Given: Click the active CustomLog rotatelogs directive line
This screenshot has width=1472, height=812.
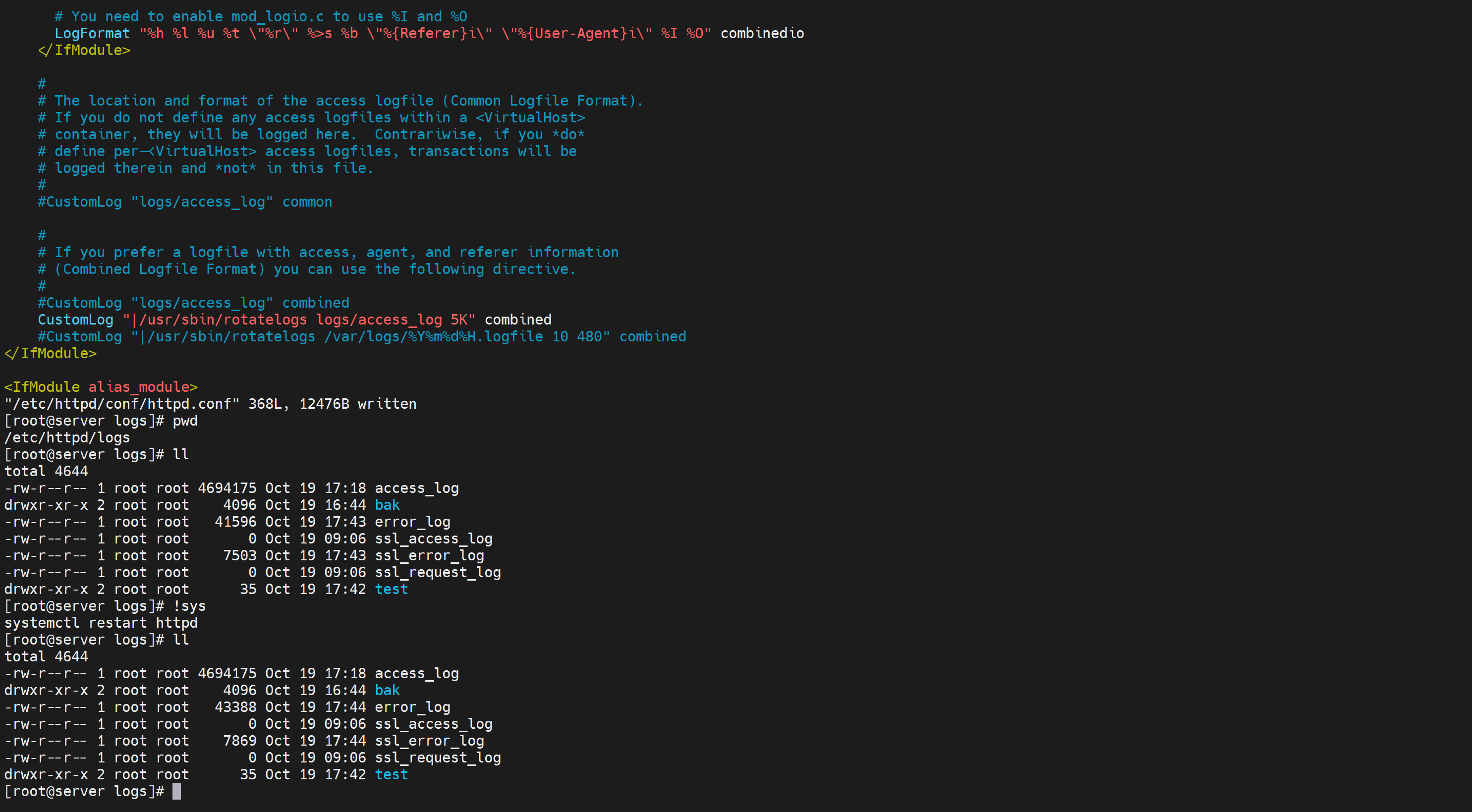Looking at the screenshot, I should point(294,320).
